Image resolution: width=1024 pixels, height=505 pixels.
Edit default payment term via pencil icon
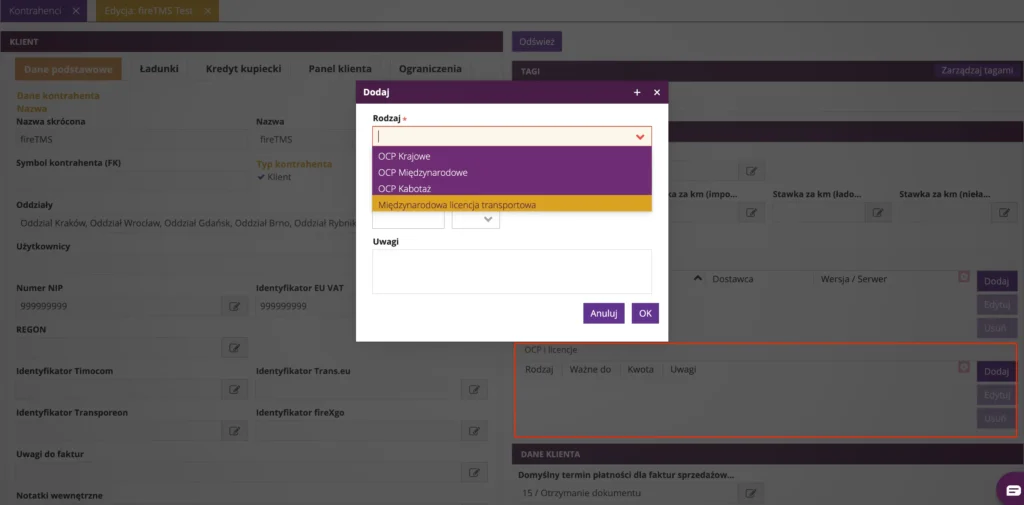751,493
